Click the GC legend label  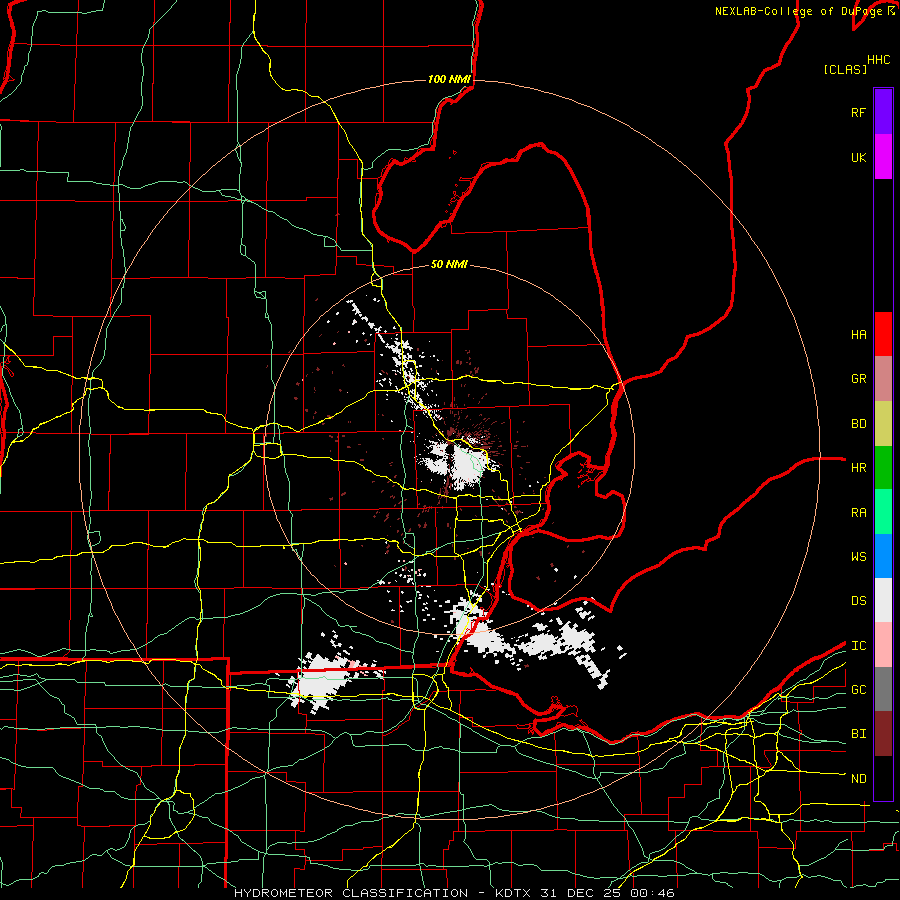[858, 690]
